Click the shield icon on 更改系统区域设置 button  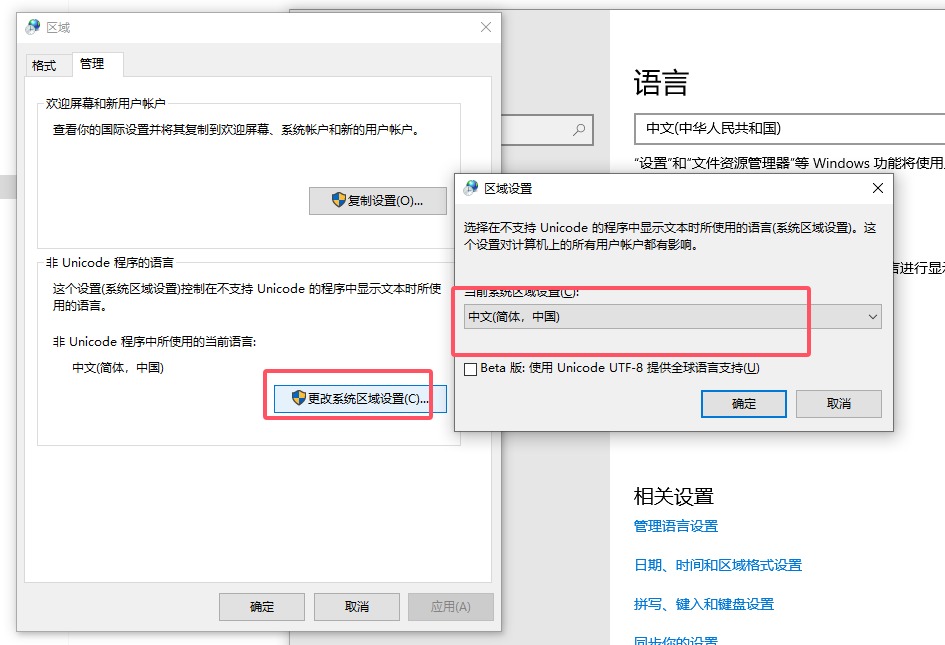pyautogui.click(x=298, y=398)
